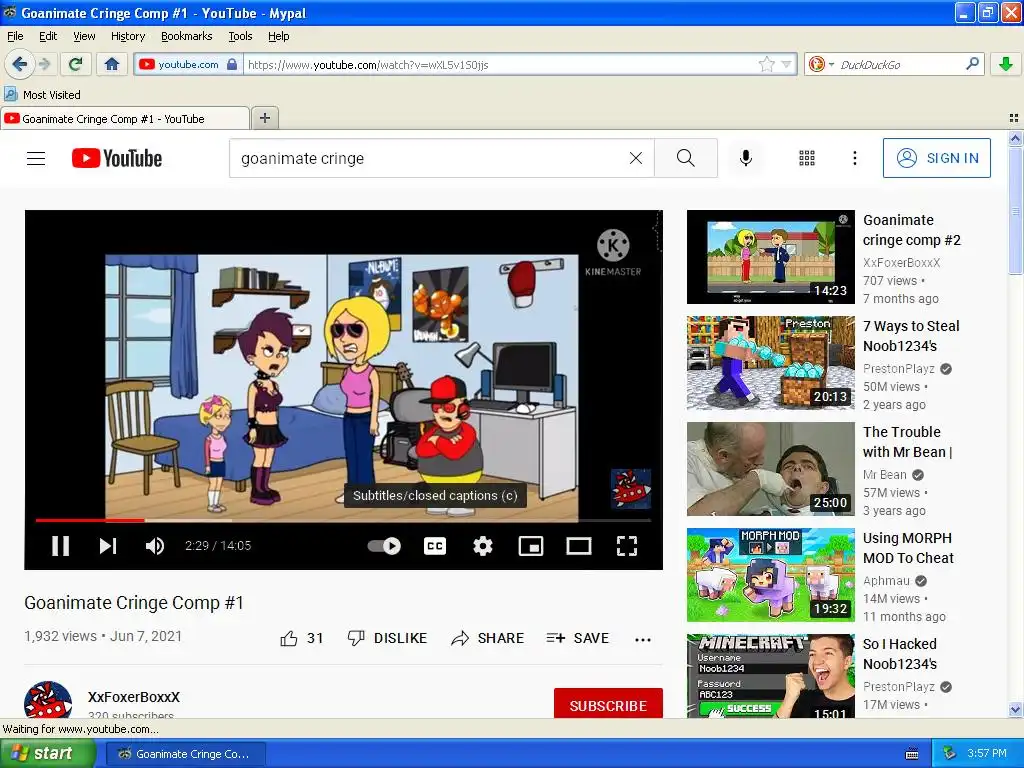This screenshot has height=768, width=1024.
Task: Open the Help menu
Action: coord(278,36)
